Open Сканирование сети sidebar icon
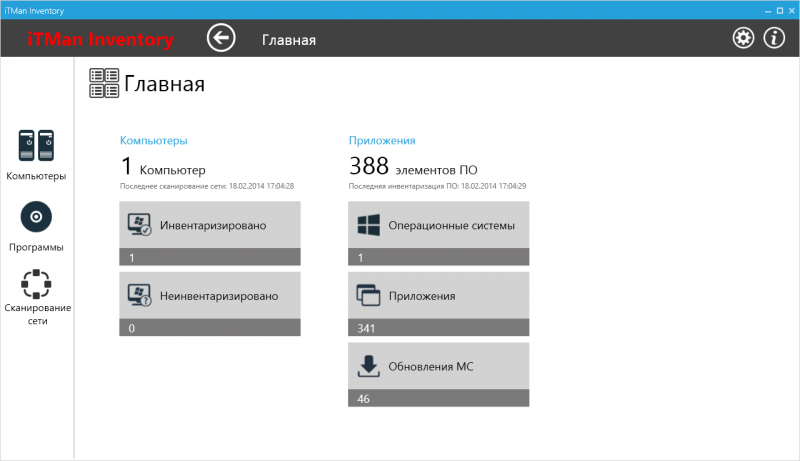 36,284
